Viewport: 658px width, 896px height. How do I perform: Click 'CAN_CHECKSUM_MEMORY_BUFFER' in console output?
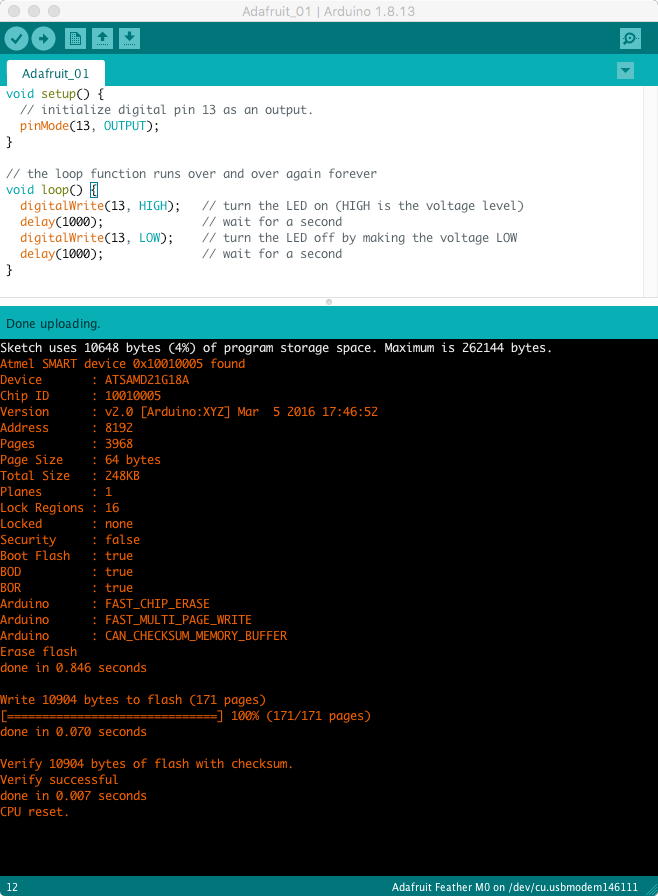coord(196,635)
